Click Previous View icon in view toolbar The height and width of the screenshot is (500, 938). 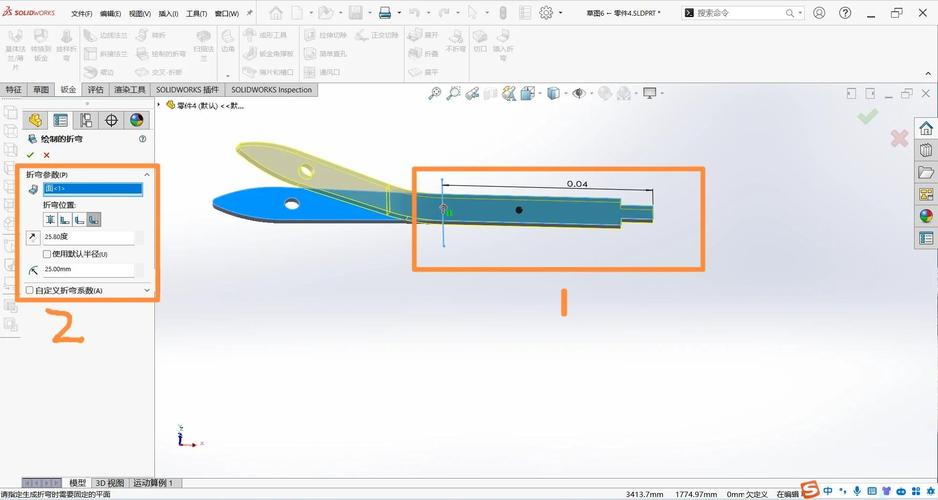click(473, 93)
